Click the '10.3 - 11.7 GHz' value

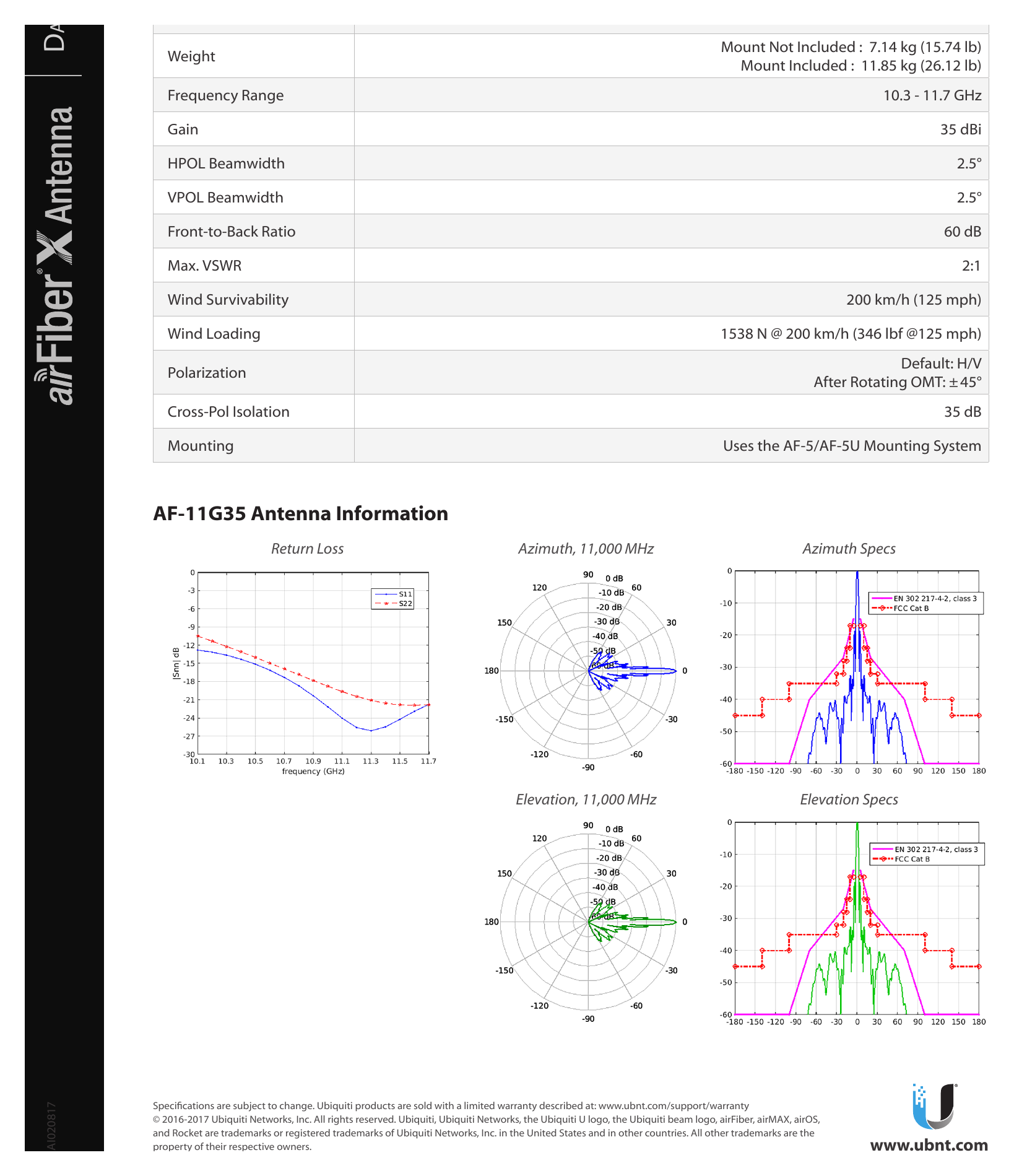click(x=932, y=95)
